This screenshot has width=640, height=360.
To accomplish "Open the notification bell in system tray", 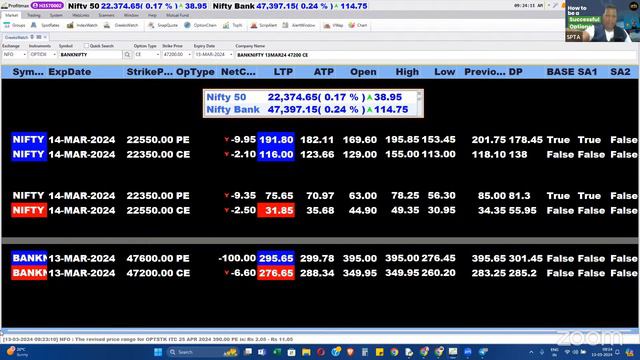I will (617, 352).
